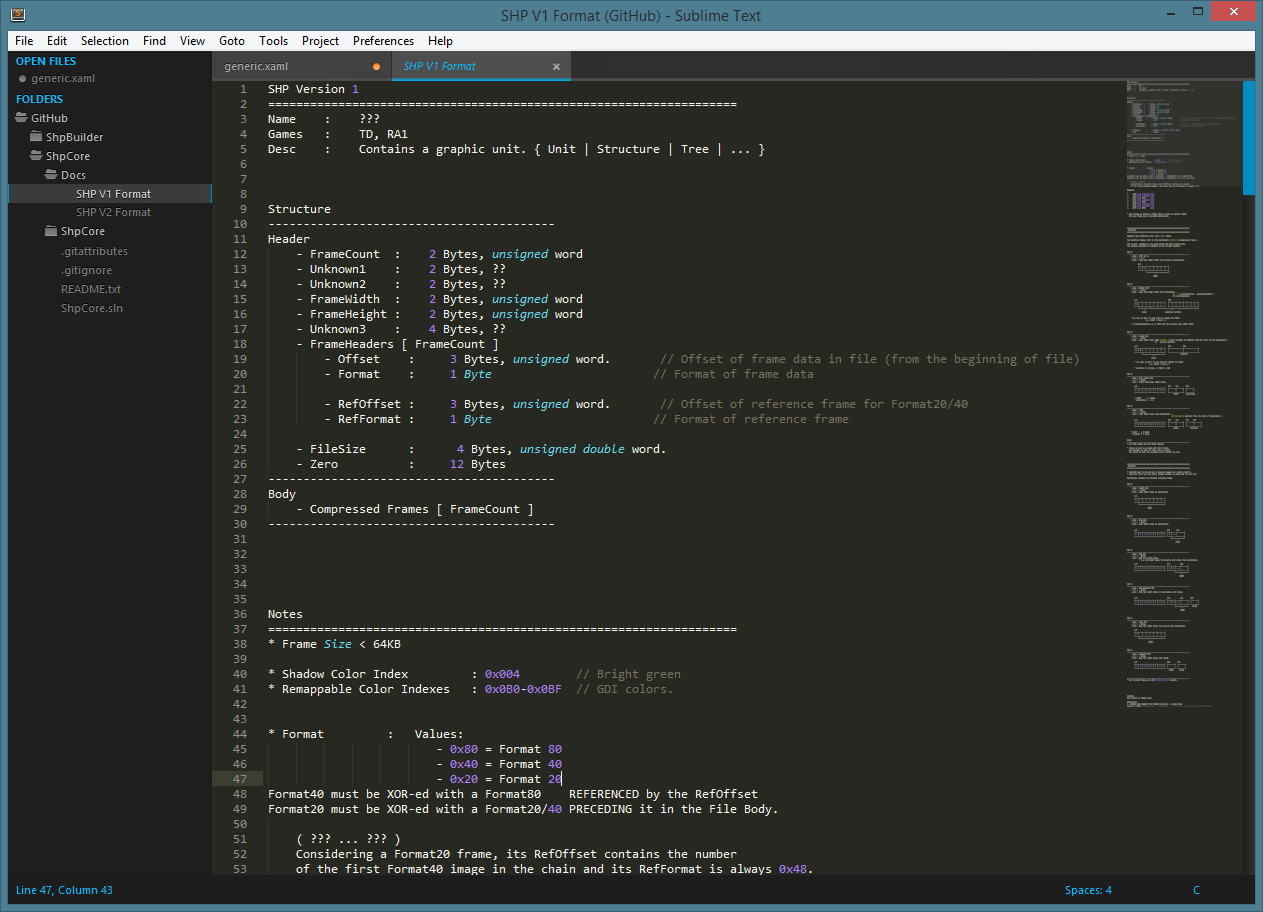Collapse the ShpCore parent folder

click(60, 156)
